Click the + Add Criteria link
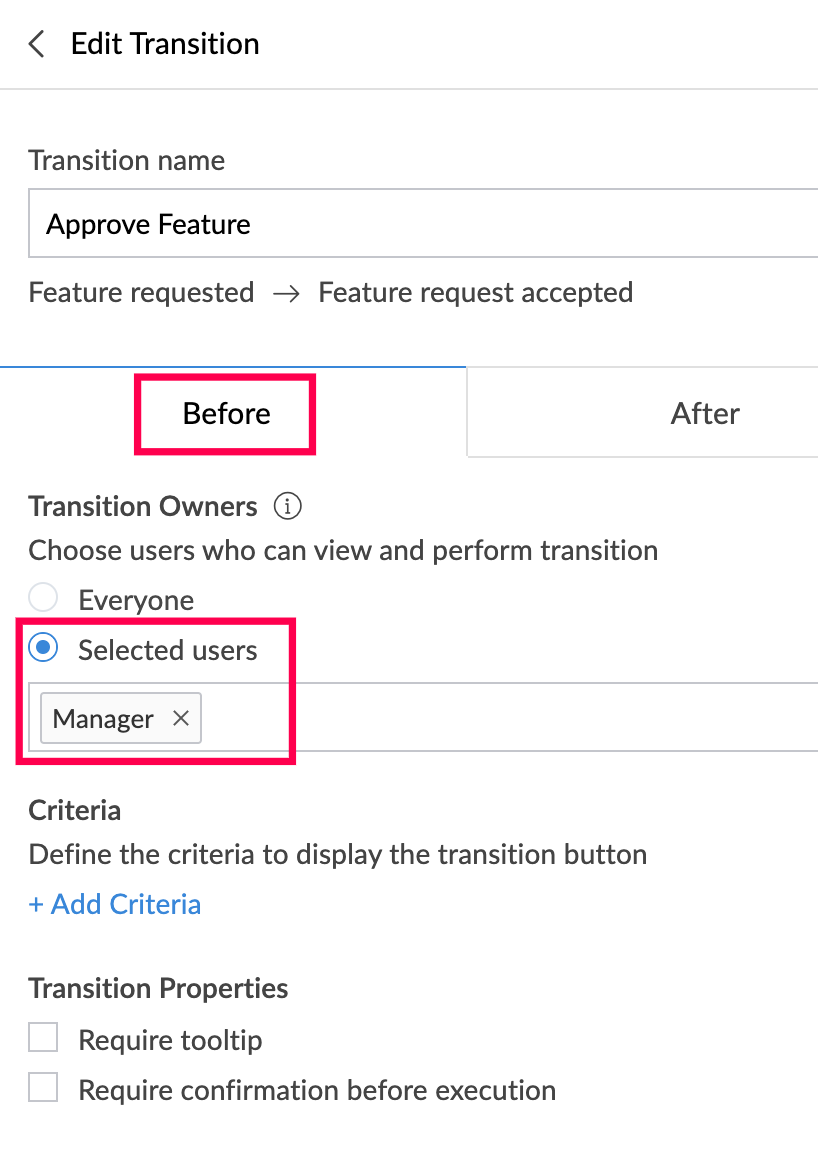This screenshot has width=818, height=1164. (x=115, y=904)
